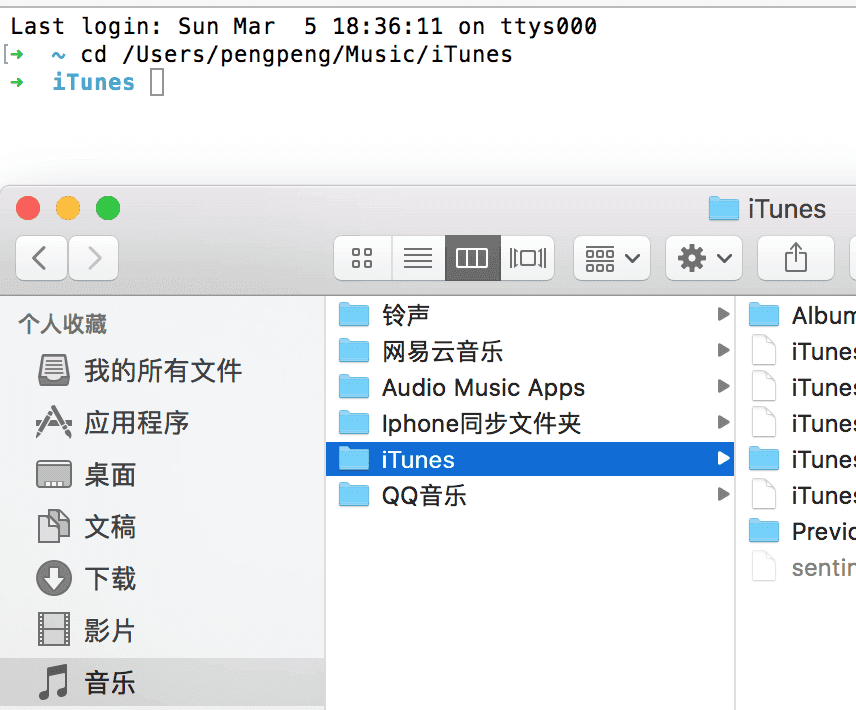
Task: Expand 网易云音乐 disclosure arrow
Action: 723,350
